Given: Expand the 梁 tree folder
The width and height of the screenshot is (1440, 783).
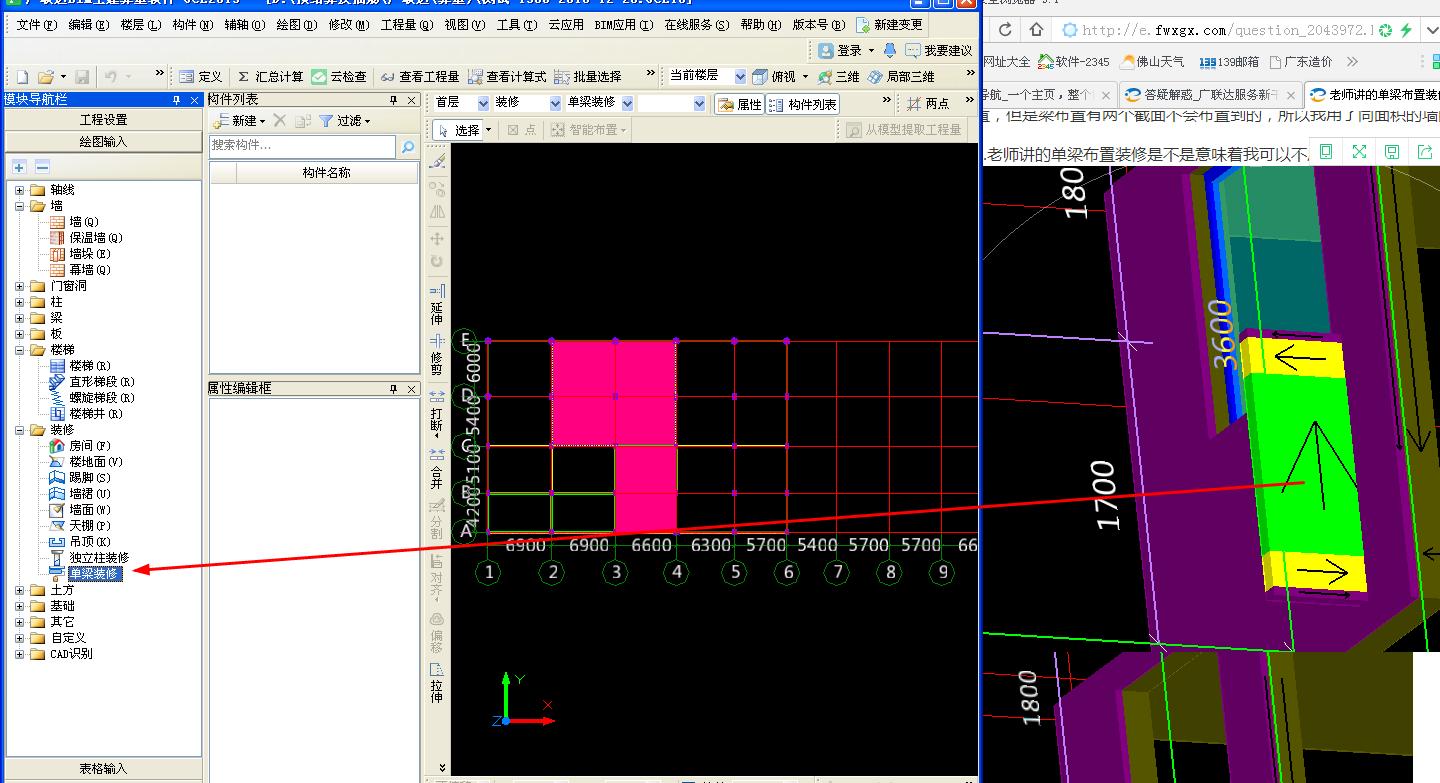Looking at the screenshot, I should (x=20, y=318).
